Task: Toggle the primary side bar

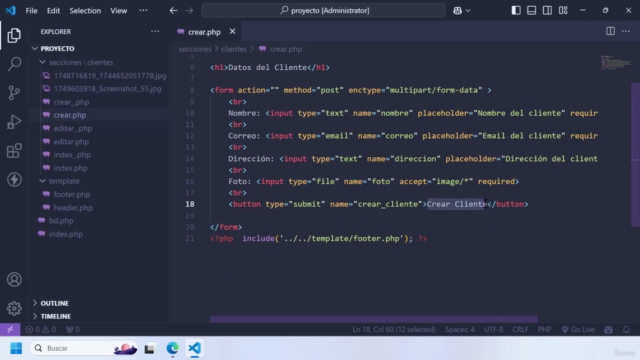Action: point(516,11)
